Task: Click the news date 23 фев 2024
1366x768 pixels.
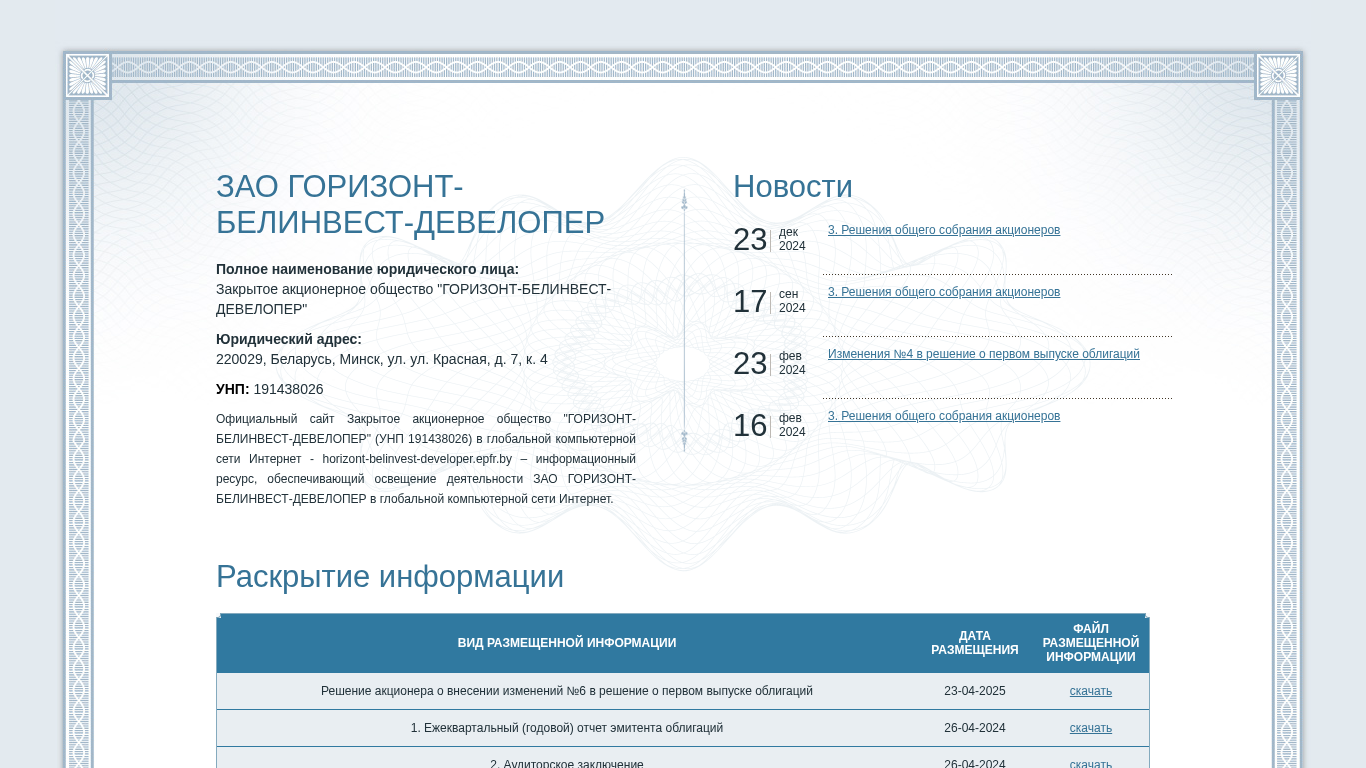Action: 770,363
